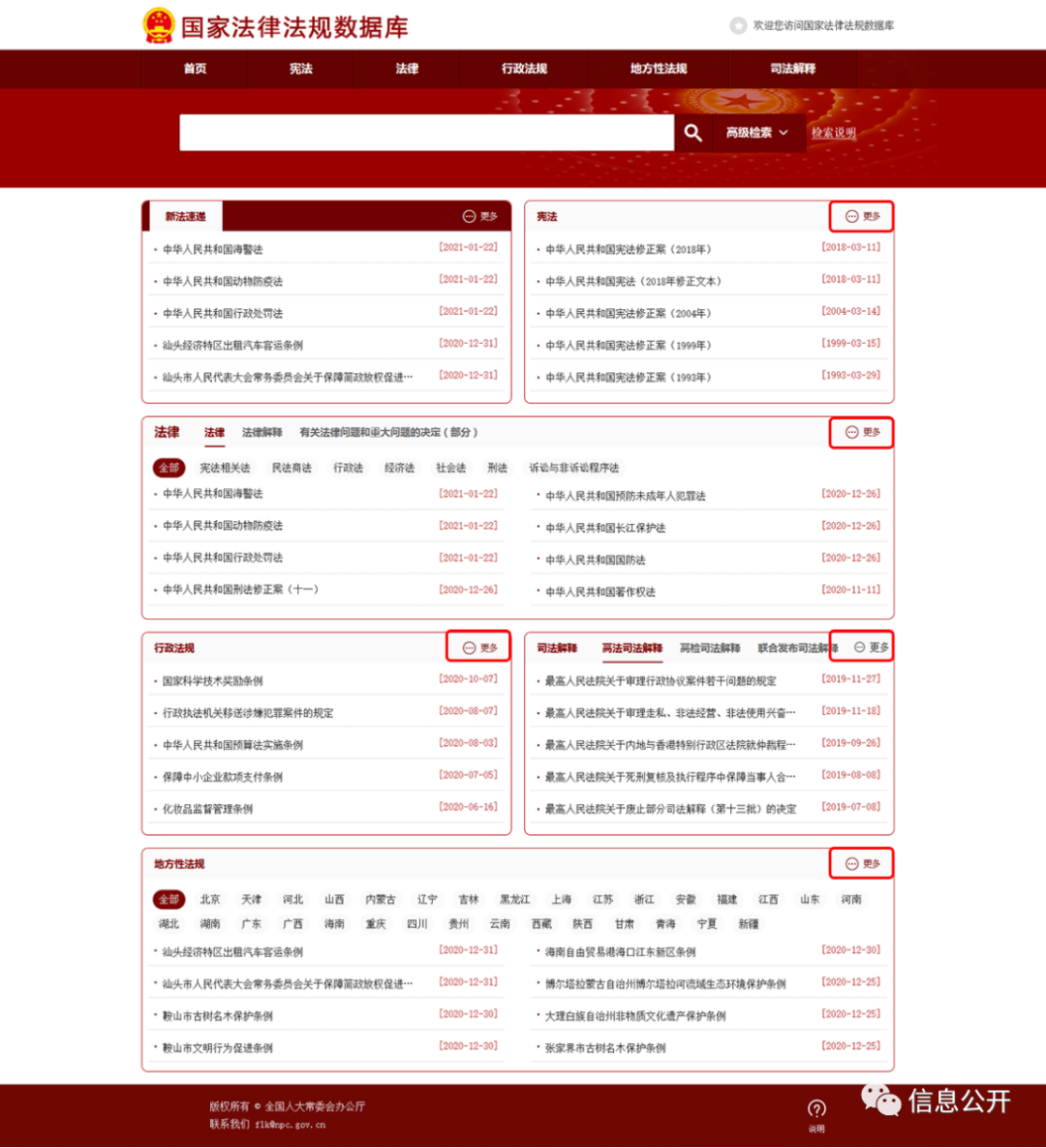Open 法律 in the navigation bar

(407, 69)
